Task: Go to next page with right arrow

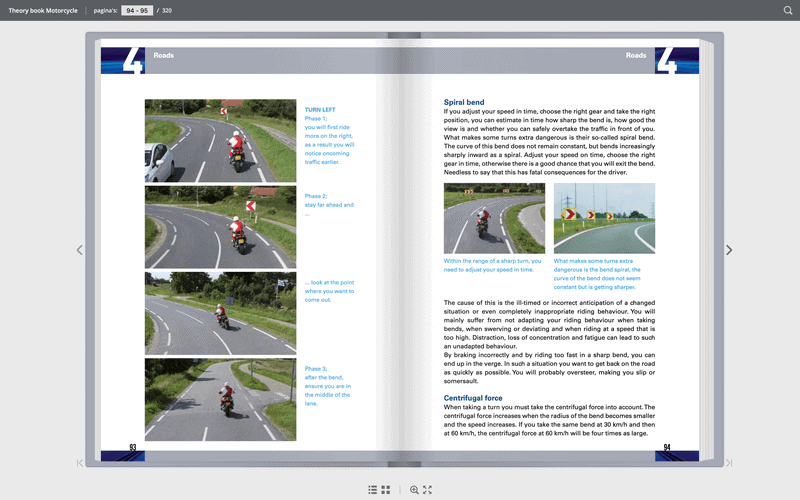Action: coord(729,250)
